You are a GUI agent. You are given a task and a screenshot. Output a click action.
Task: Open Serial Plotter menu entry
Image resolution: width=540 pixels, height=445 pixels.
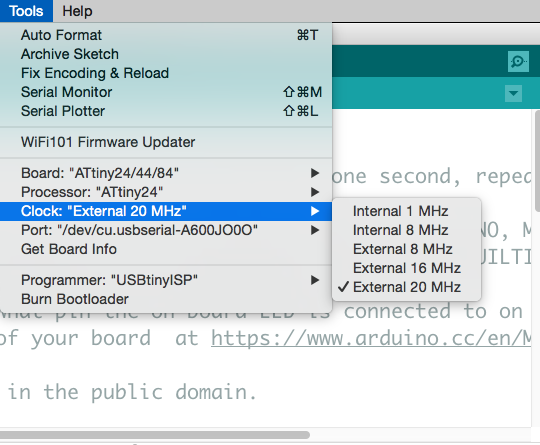pyautogui.click(x=166, y=111)
